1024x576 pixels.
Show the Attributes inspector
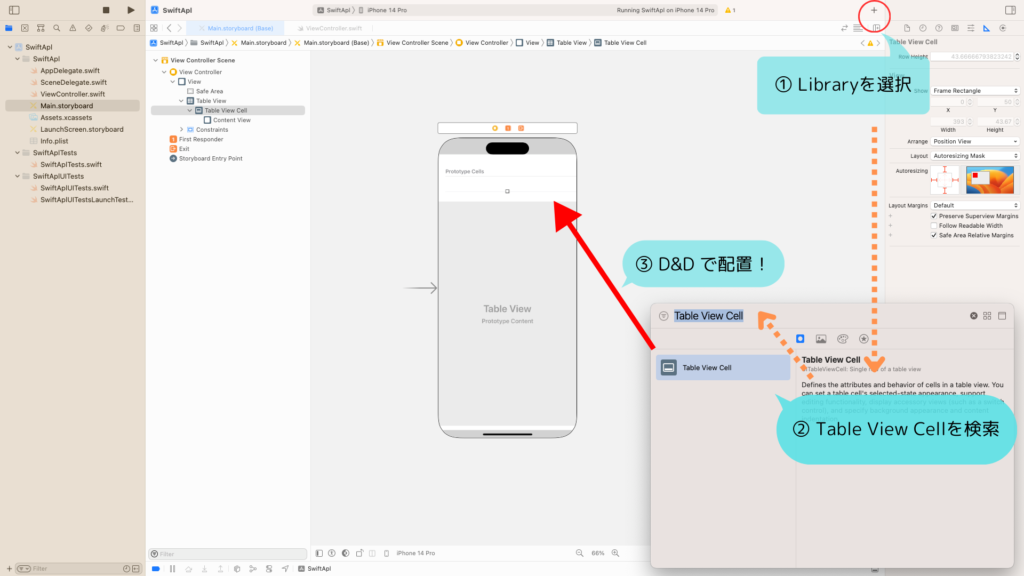(970, 28)
